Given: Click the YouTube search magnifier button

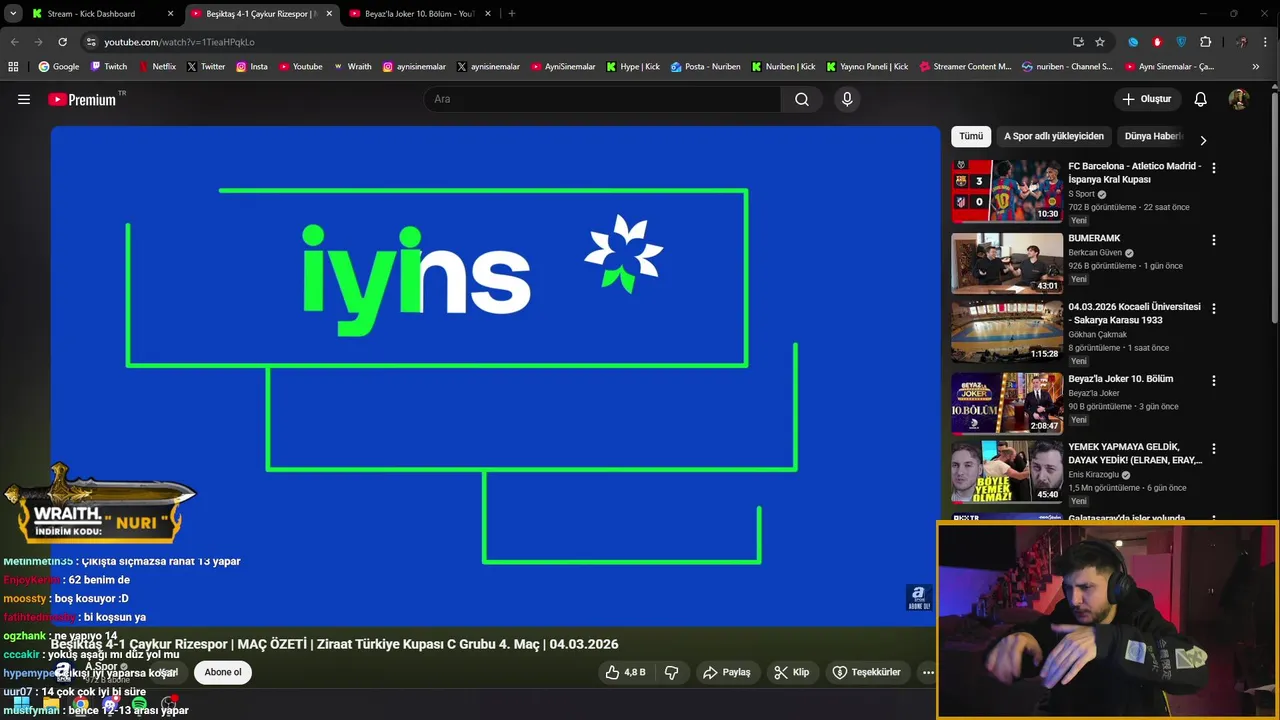Looking at the screenshot, I should click(x=802, y=99).
